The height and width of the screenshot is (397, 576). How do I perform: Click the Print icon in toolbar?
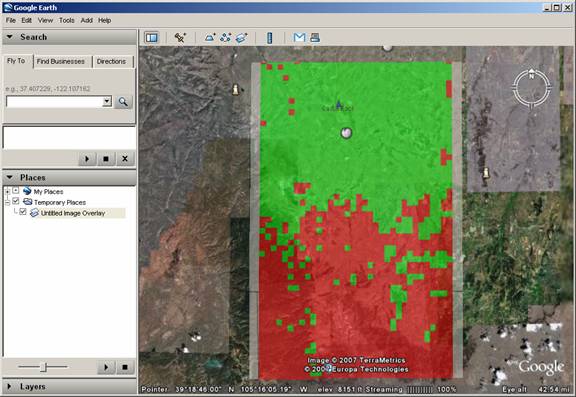[315, 37]
